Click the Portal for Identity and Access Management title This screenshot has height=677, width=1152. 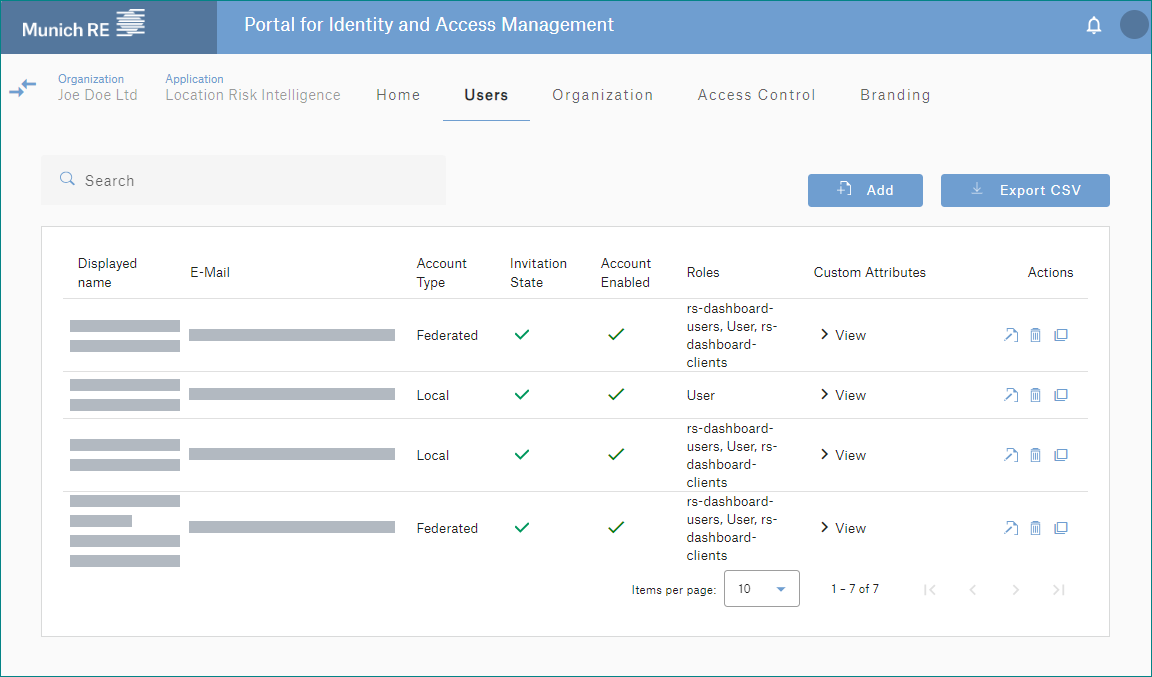tap(429, 25)
